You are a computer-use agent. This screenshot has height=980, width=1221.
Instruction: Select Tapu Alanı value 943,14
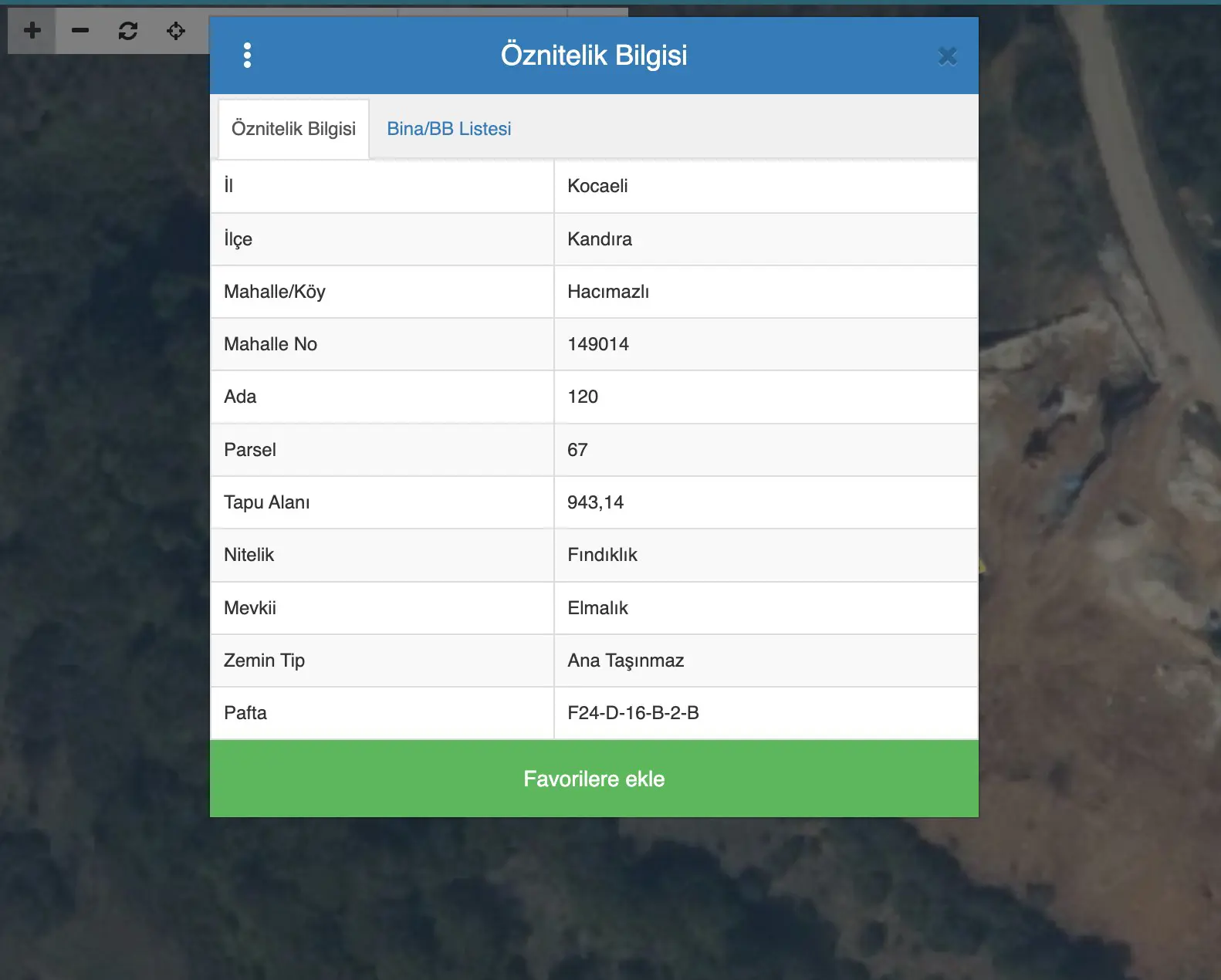766,502
